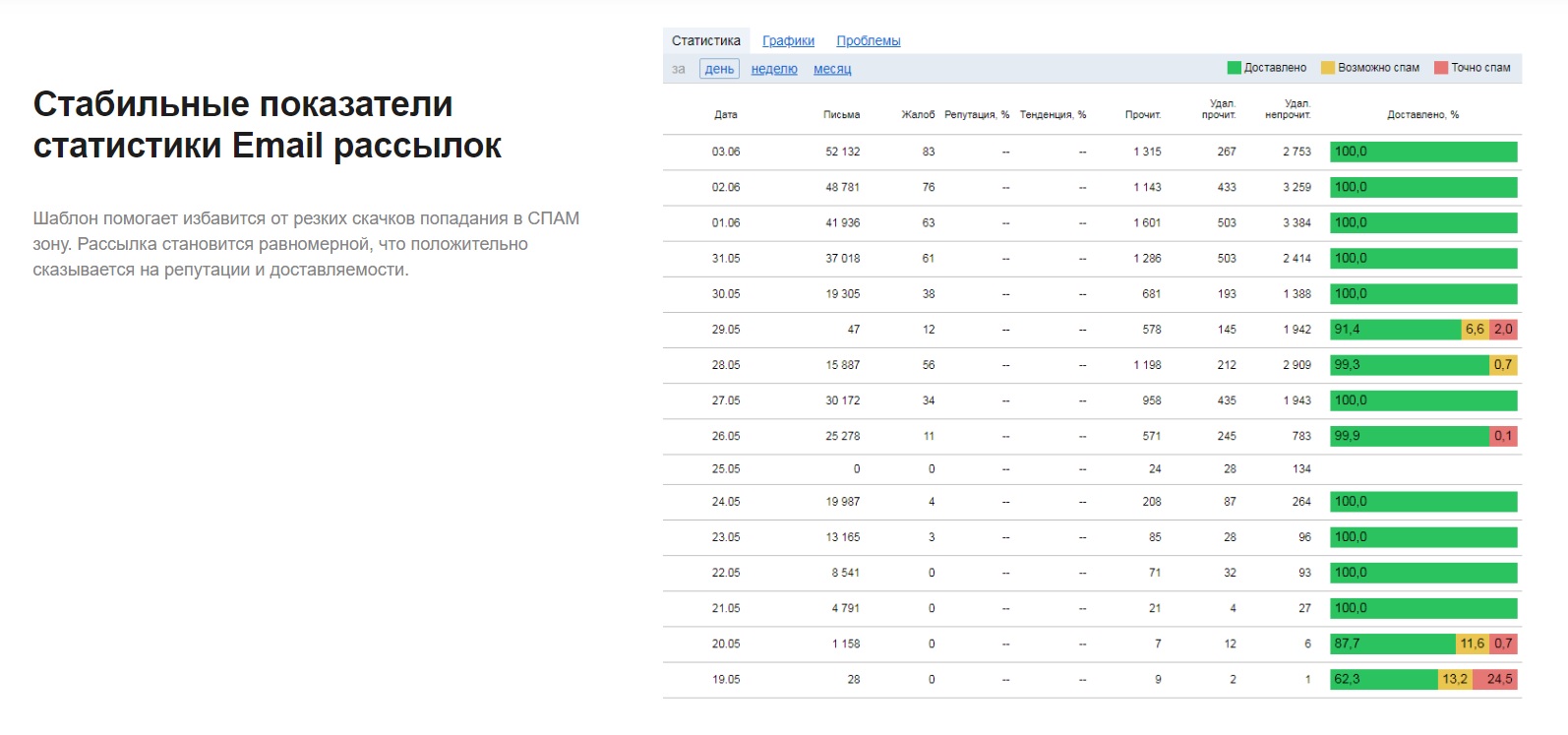Click the Тенденция, % column header
The width and height of the screenshot is (1568, 735).
pos(1053,115)
